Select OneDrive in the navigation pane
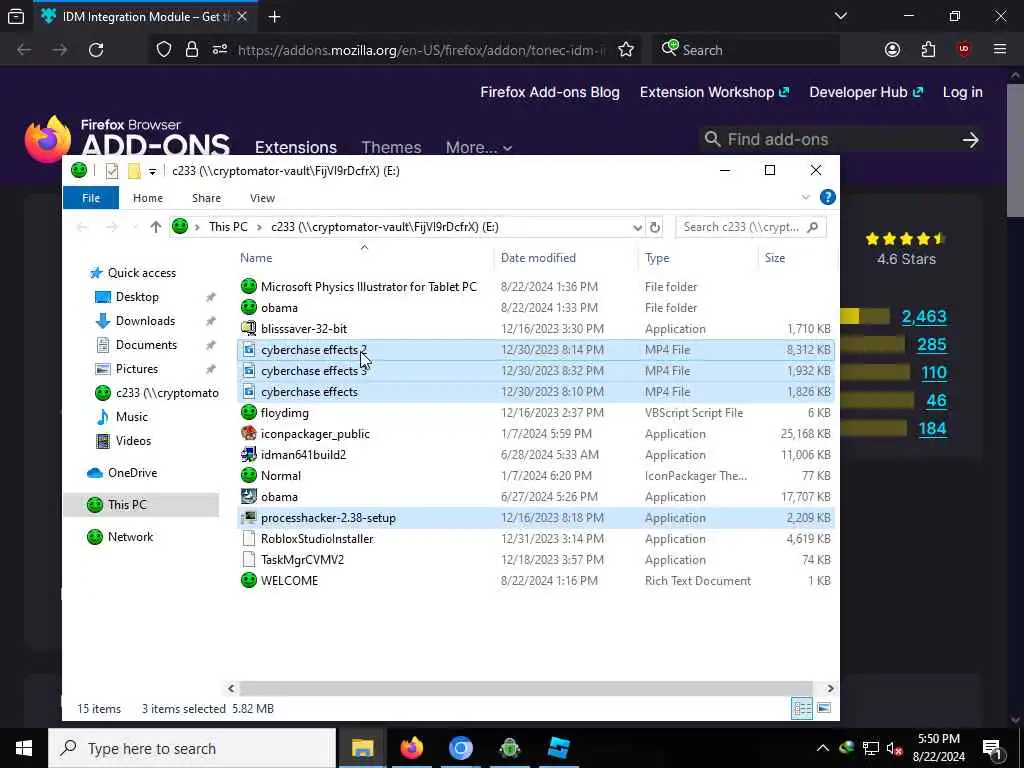1024x768 pixels. (132, 473)
